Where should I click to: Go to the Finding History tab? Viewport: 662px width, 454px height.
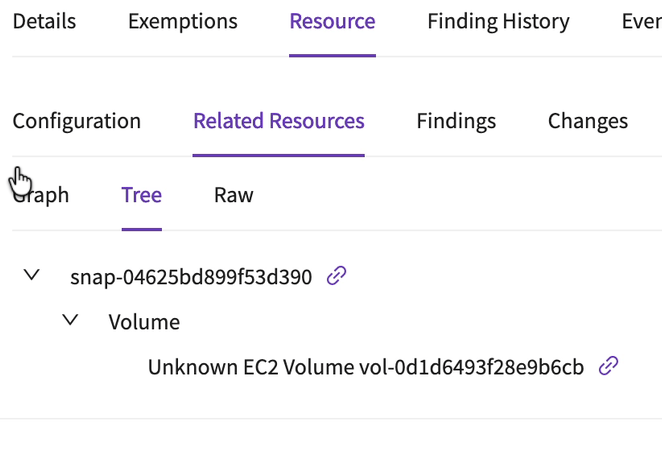click(x=498, y=21)
